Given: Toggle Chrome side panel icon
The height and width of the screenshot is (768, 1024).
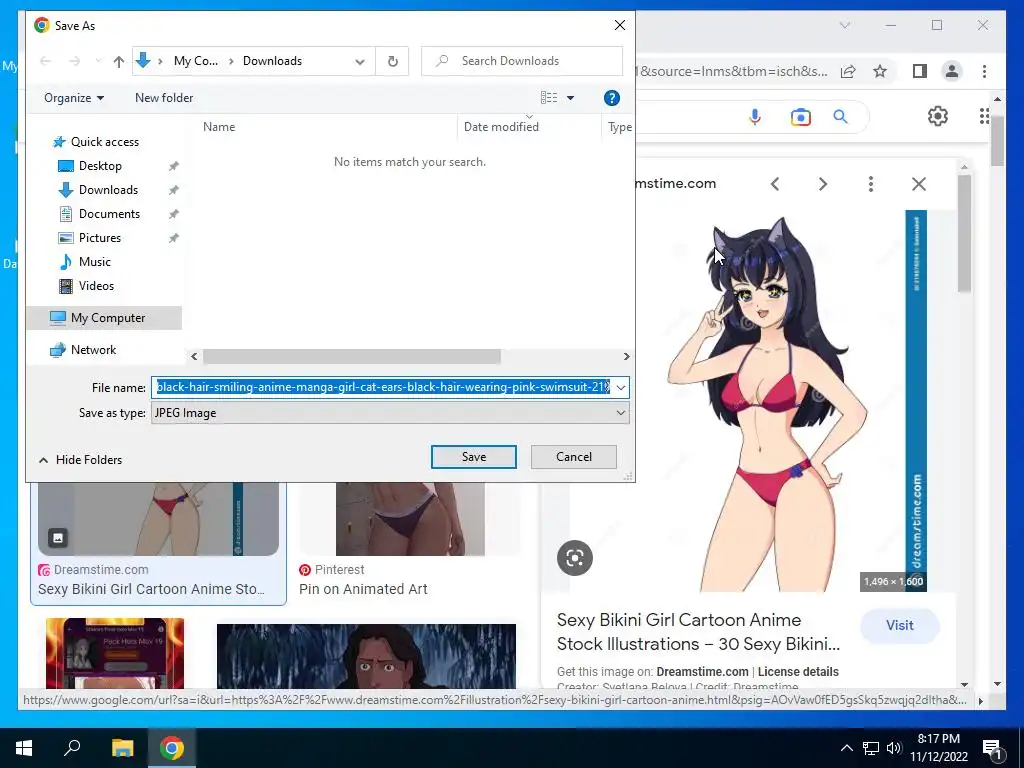Looking at the screenshot, I should click(920, 71).
